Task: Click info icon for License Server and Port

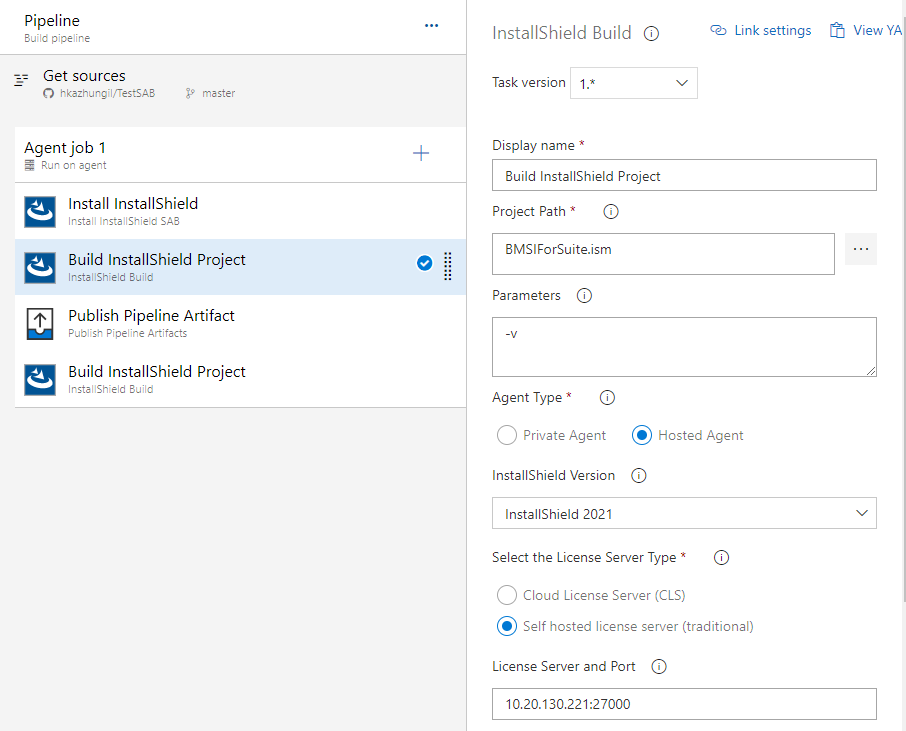Action: tap(659, 667)
